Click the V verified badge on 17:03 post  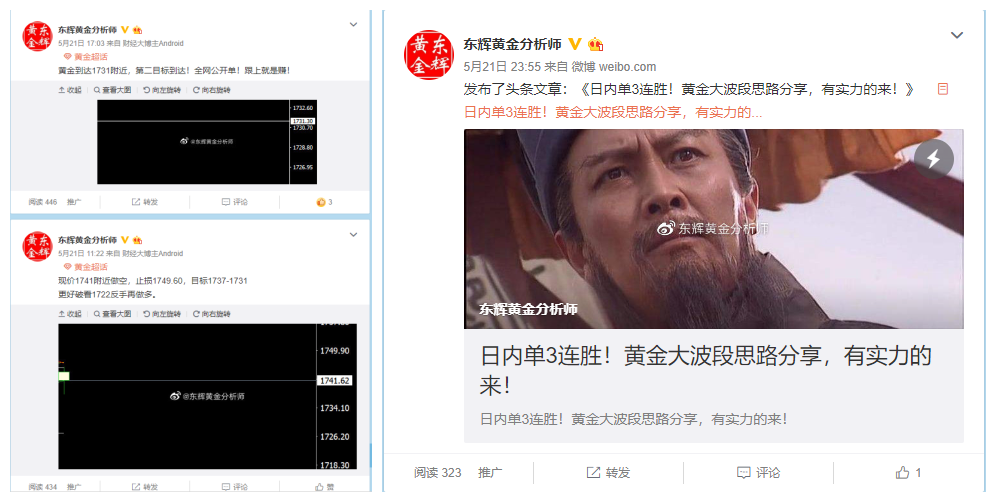tap(125, 29)
